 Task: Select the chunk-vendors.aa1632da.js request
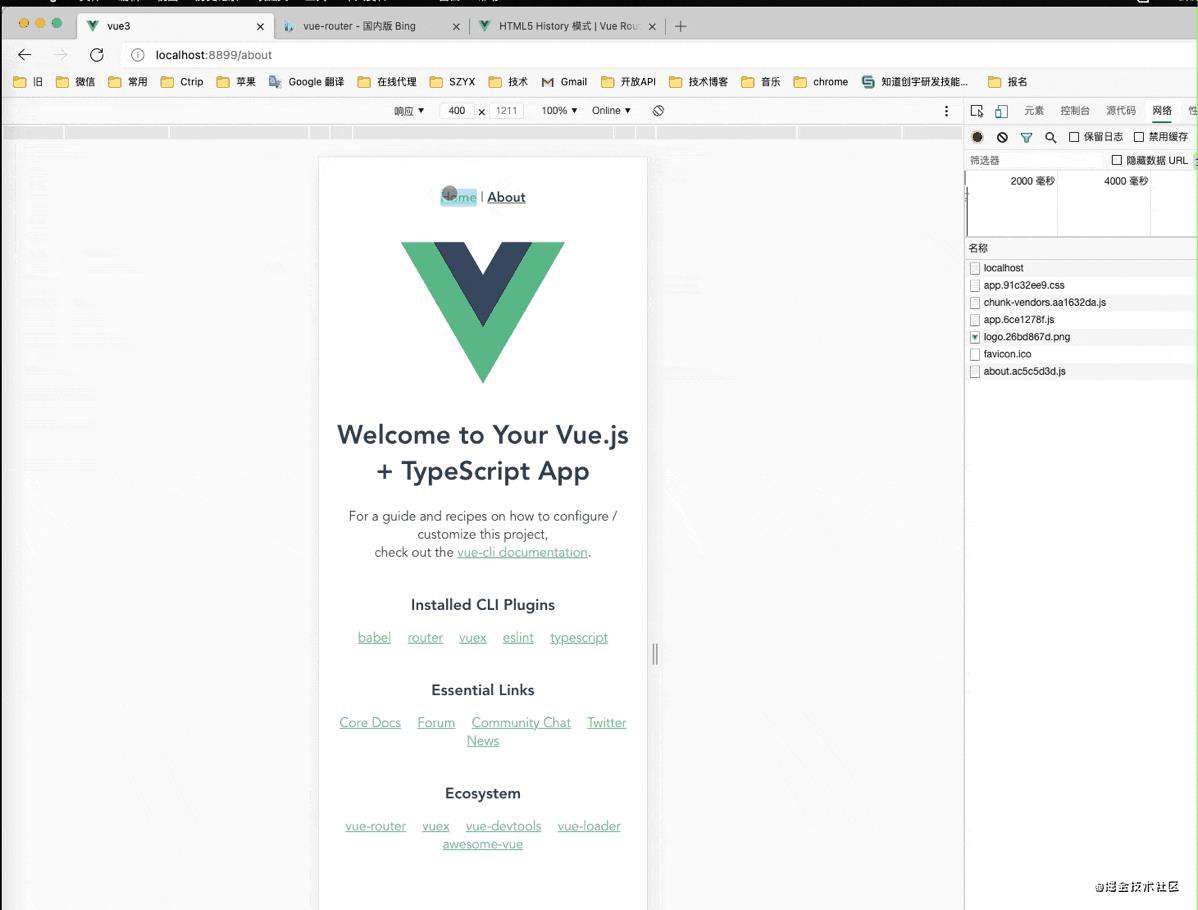coord(1081,303)
